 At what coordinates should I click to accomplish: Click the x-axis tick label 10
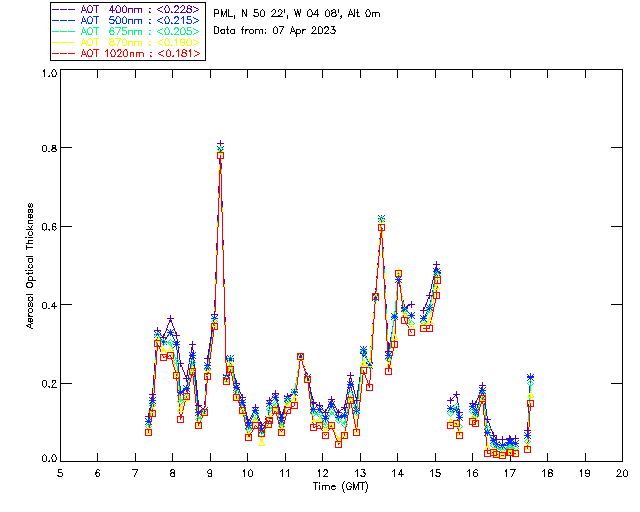click(247, 473)
